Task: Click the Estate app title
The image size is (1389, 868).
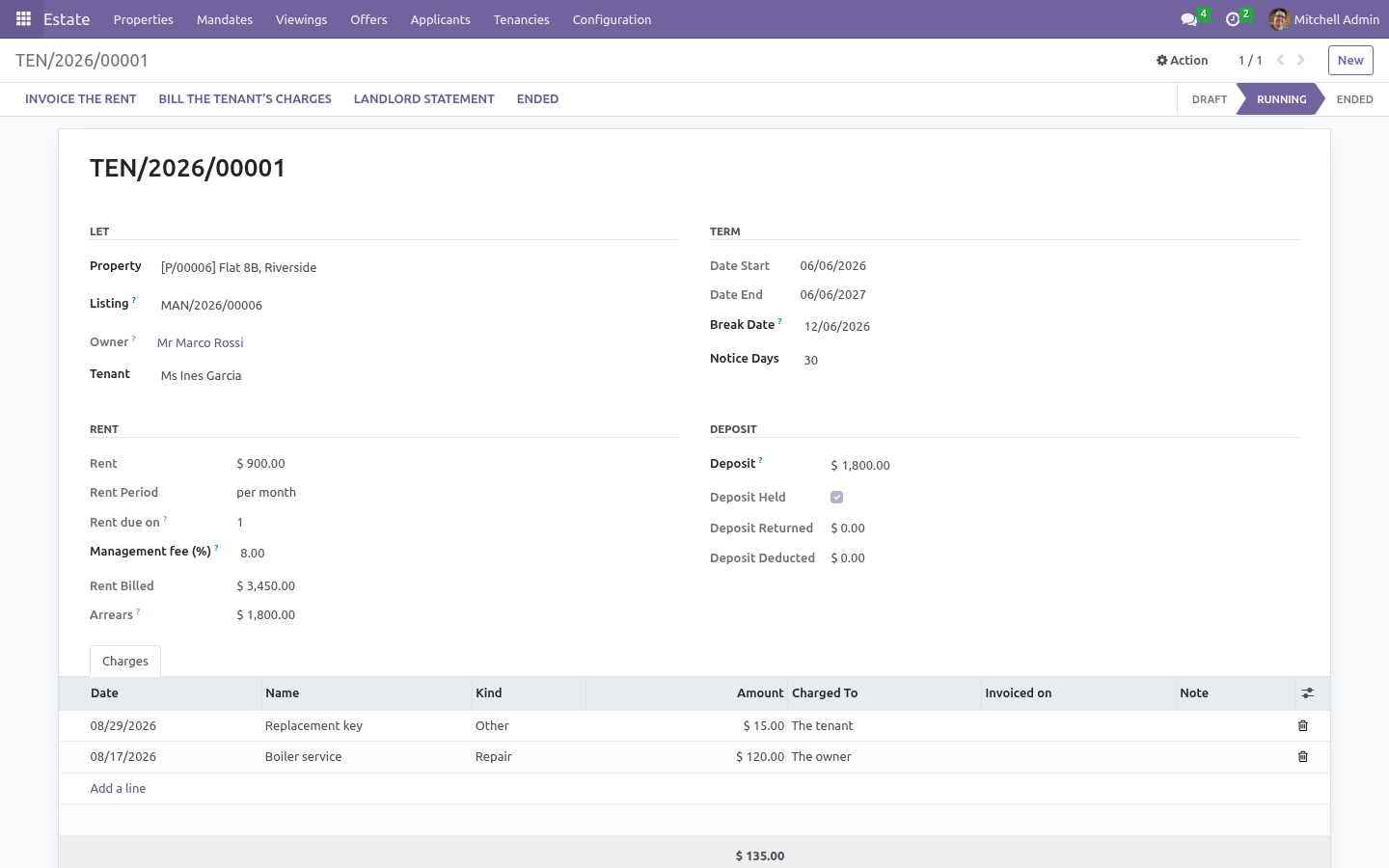Action: point(67,19)
